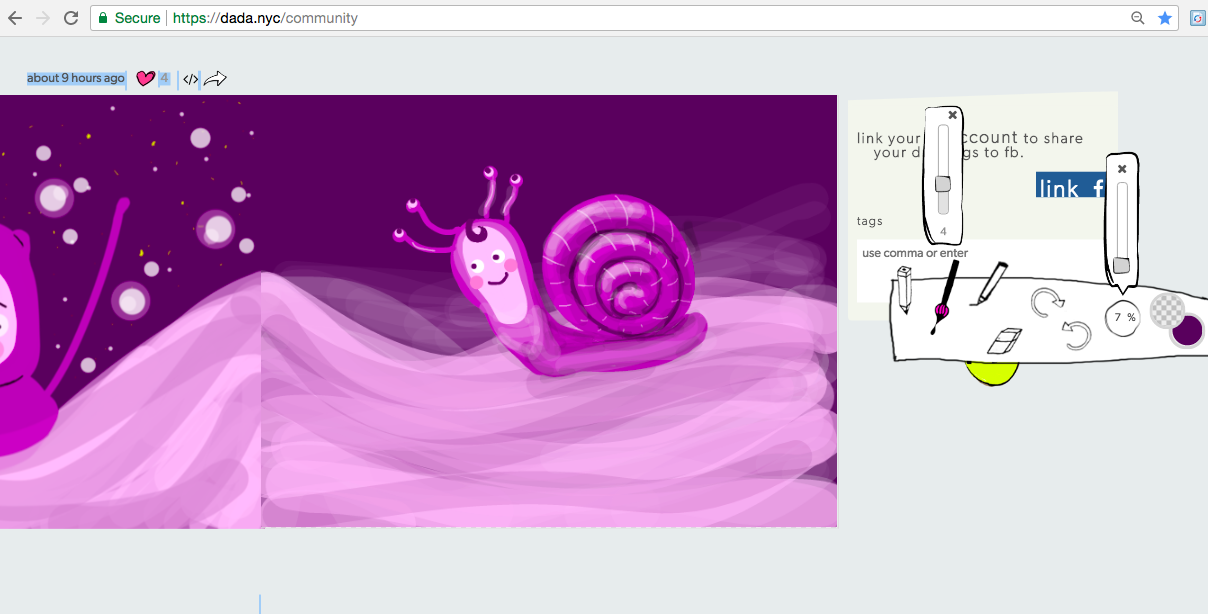Select the eraser tool
The height and width of the screenshot is (614, 1208).
1004,342
